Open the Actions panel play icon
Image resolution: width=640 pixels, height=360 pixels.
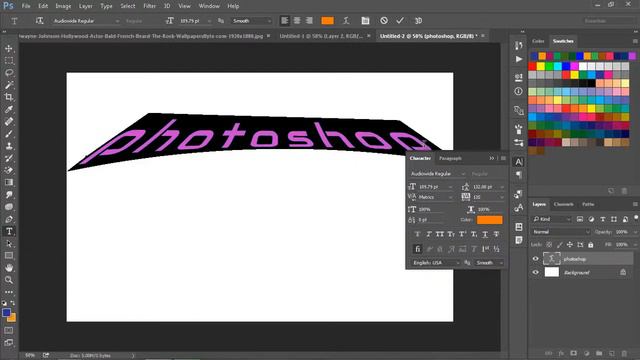click(519, 59)
